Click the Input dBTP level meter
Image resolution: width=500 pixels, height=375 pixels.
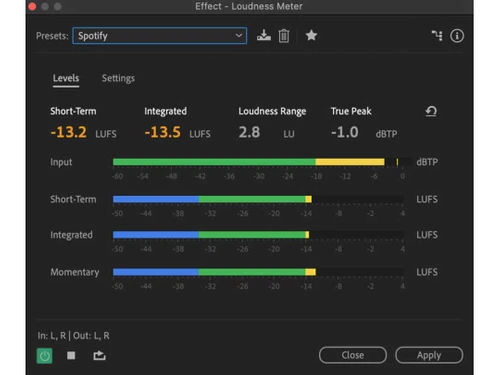click(x=262, y=162)
